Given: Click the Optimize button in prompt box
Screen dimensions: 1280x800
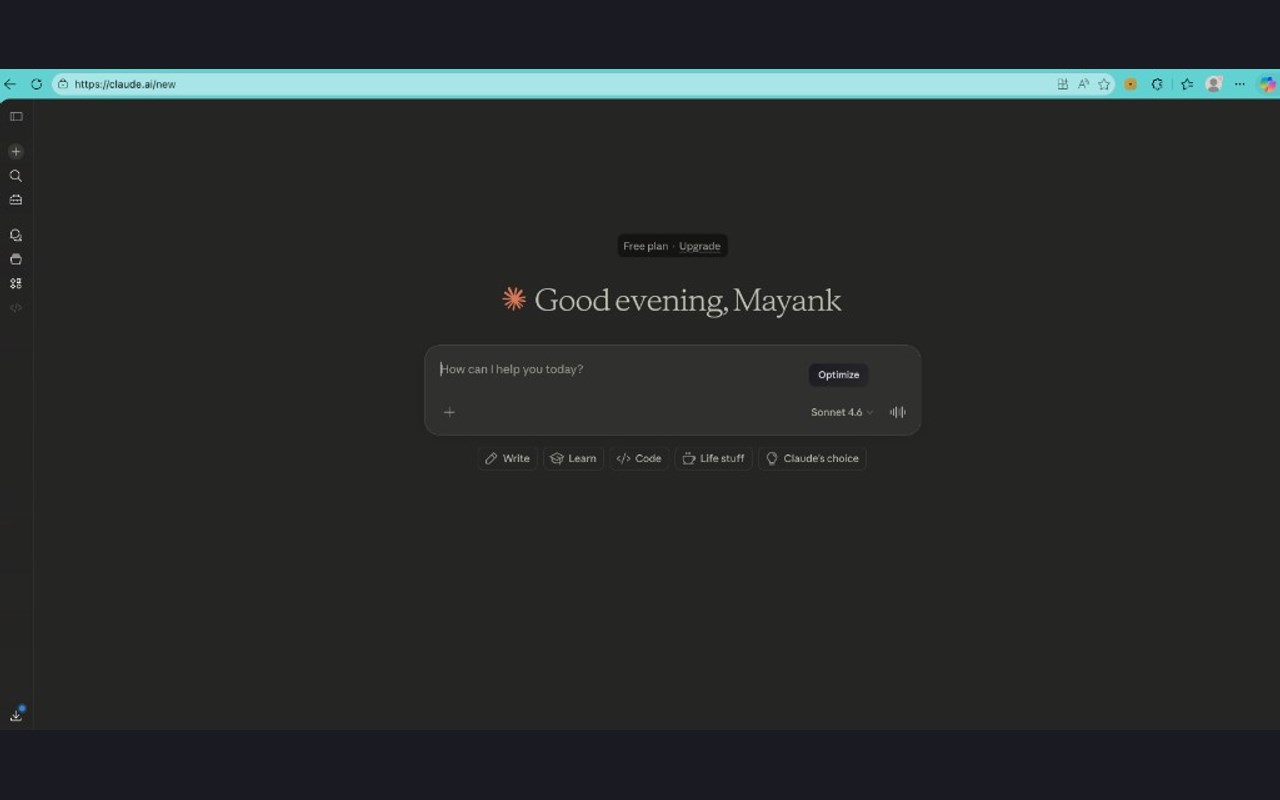Looking at the screenshot, I should pyautogui.click(x=838, y=375).
